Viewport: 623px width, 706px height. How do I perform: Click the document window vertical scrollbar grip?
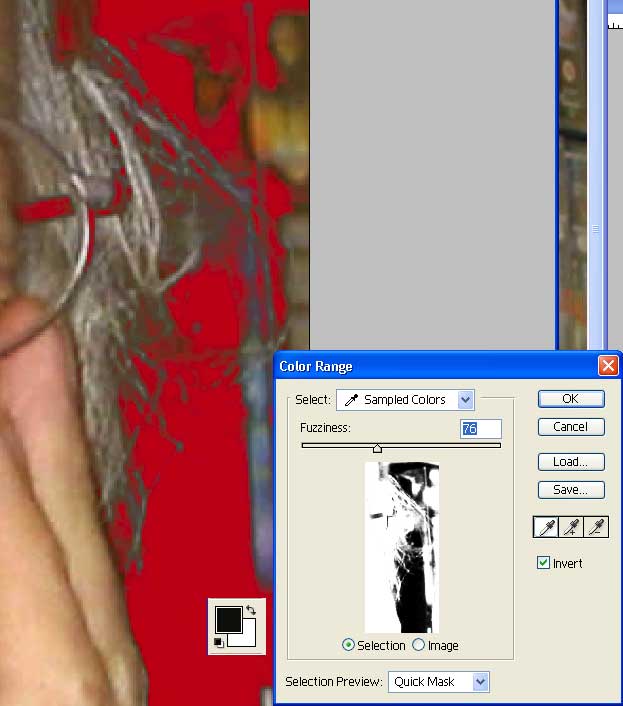click(x=595, y=229)
